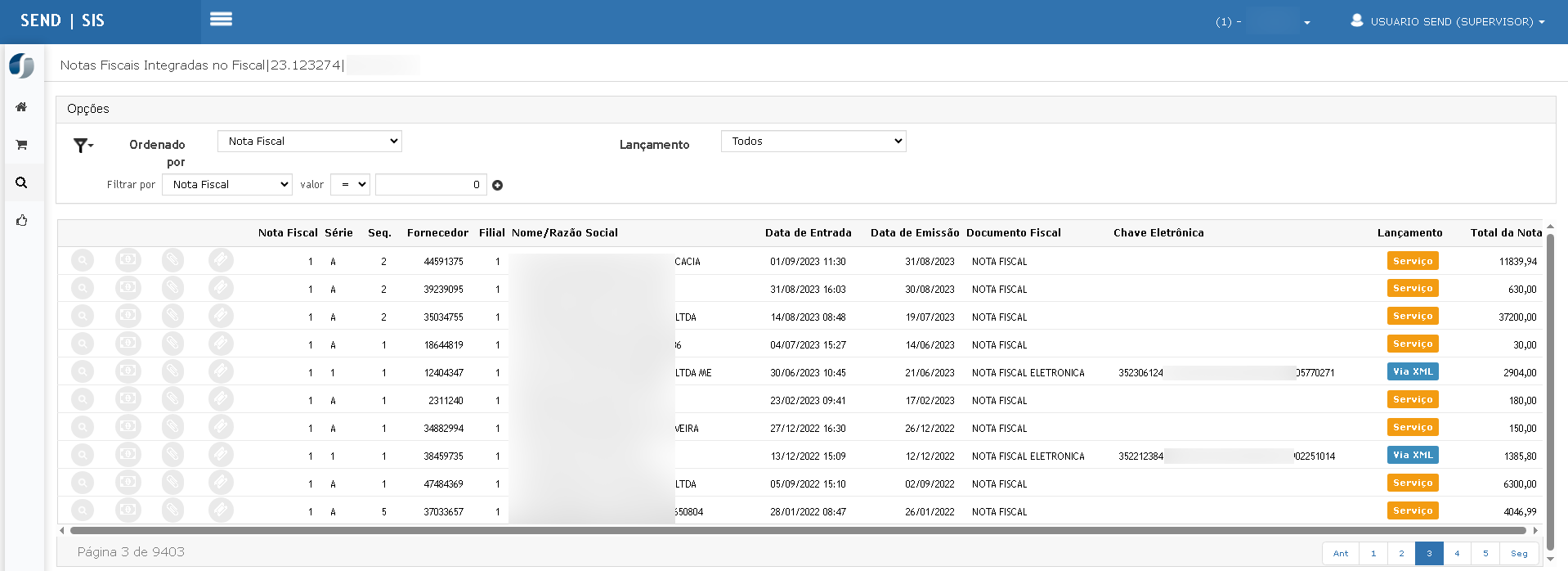
Task: Click the thumbs-up sidebar icon
Action: click(x=21, y=220)
